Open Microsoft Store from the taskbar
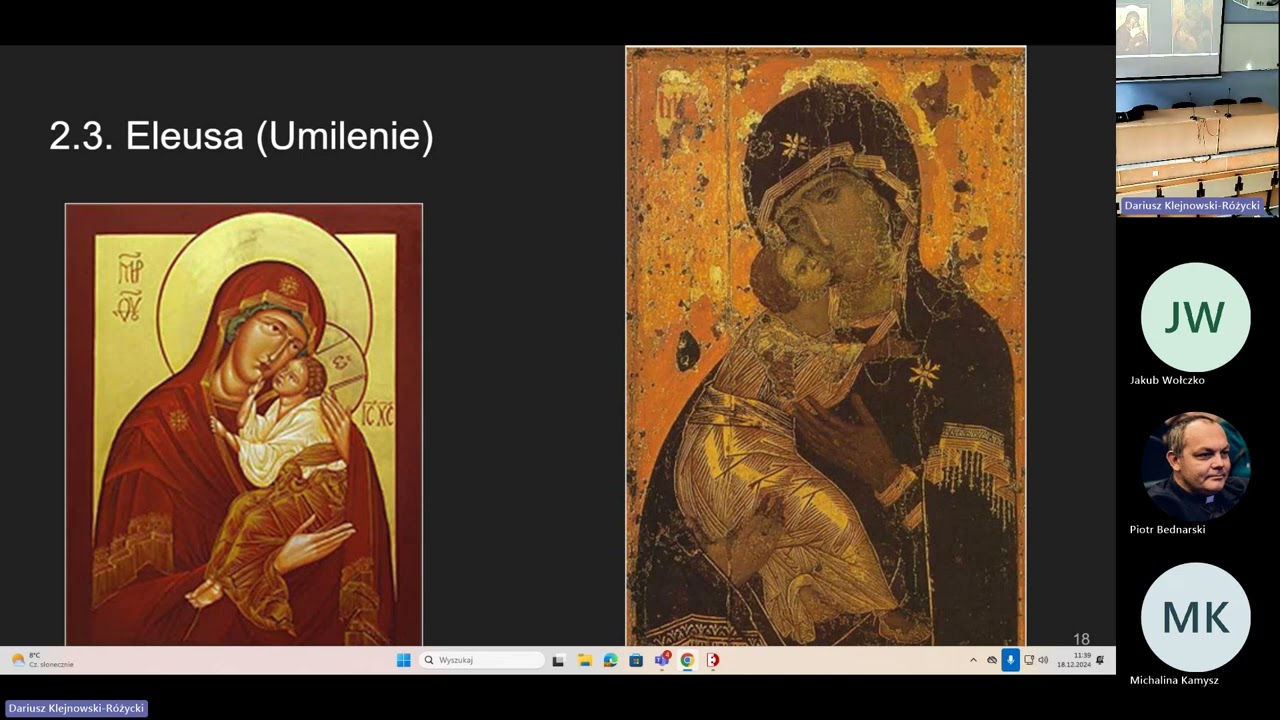The width and height of the screenshot is (1280, 720). coord(636,660)
